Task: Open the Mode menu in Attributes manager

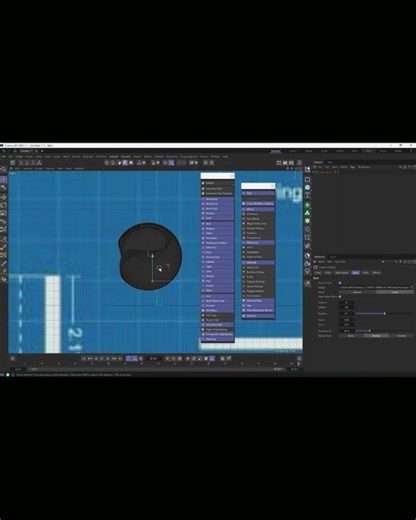Action: 321,262
